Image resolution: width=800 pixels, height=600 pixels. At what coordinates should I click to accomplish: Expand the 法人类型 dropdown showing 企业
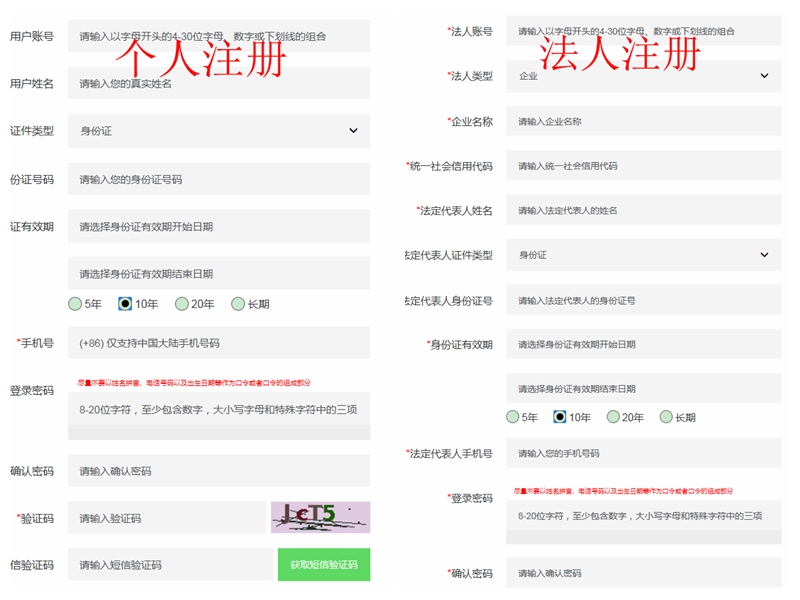[643, 76]
